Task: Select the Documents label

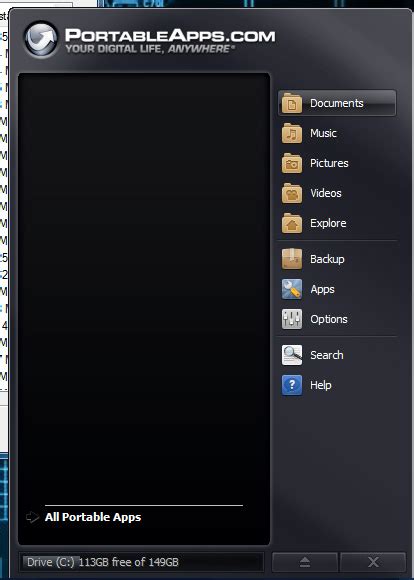Action: 337,103
